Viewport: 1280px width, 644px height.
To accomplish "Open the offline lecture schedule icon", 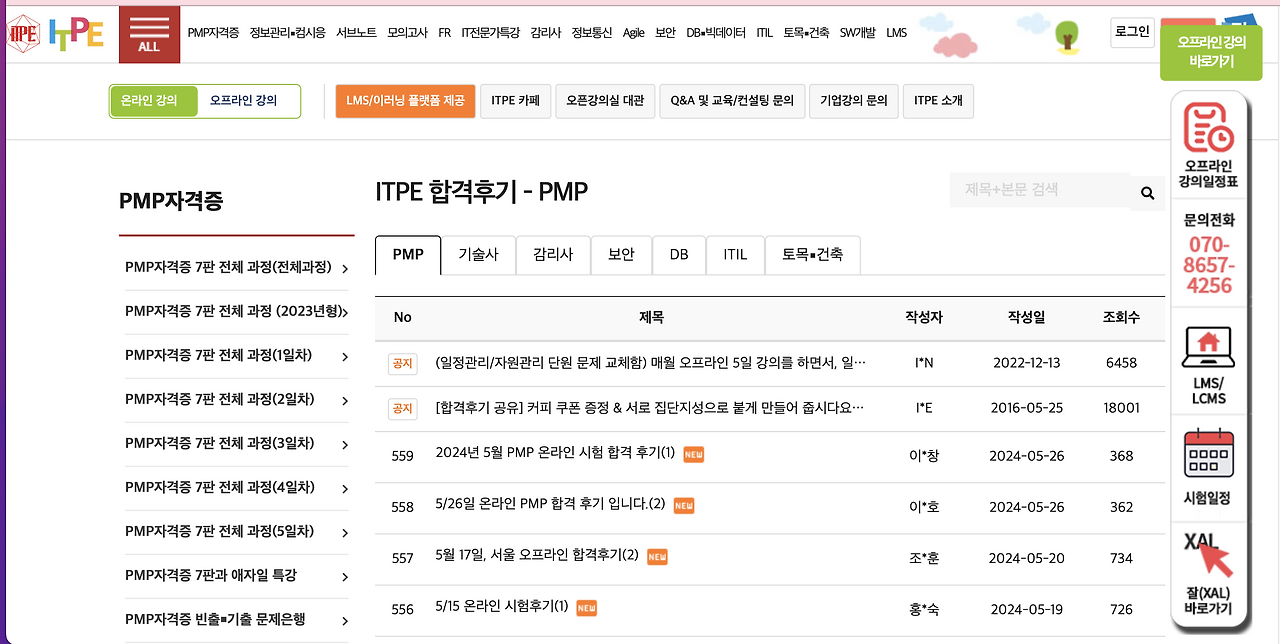I will coord(1208,130).
